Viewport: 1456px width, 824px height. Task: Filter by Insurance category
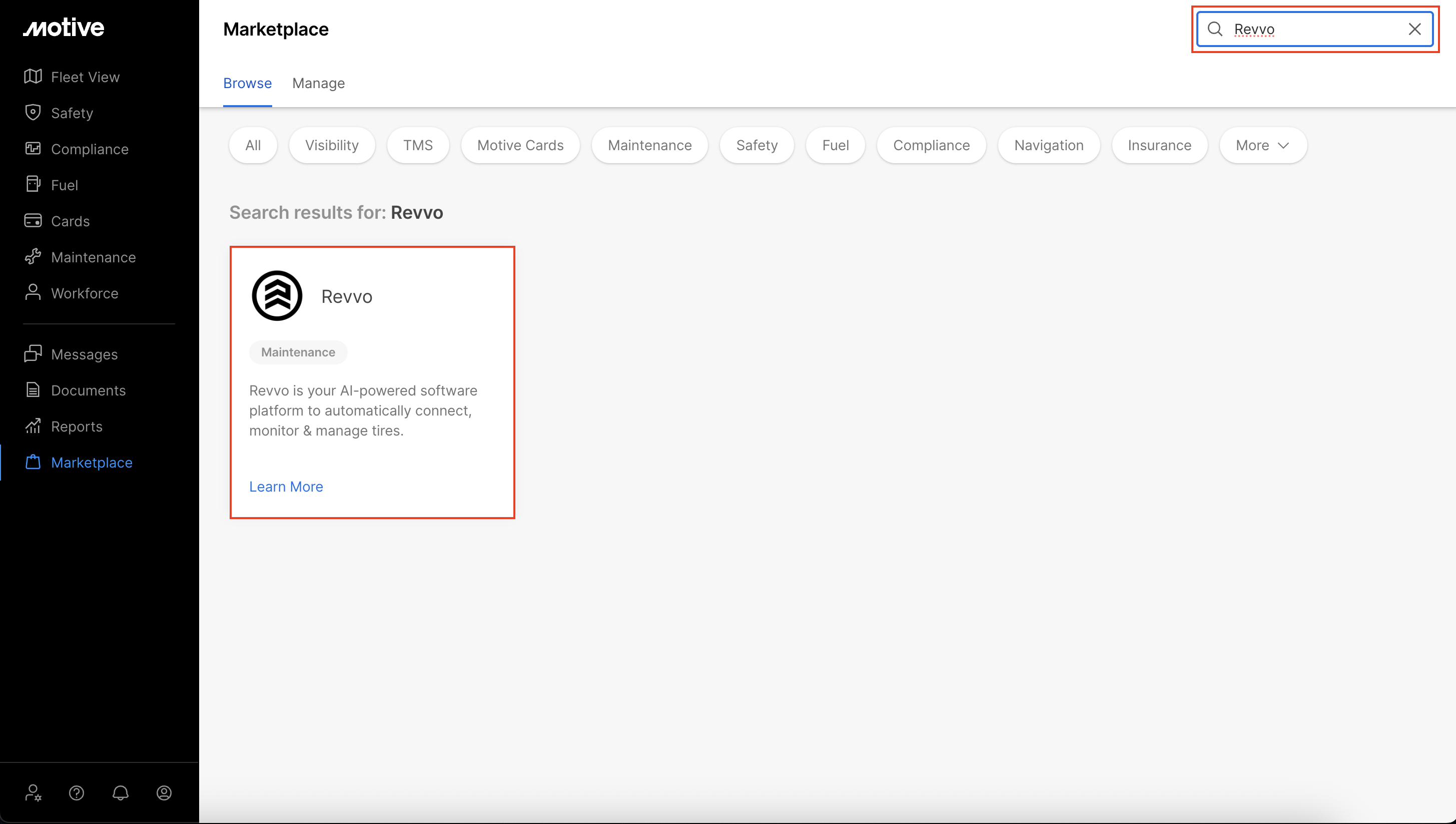coord(1160,146)
